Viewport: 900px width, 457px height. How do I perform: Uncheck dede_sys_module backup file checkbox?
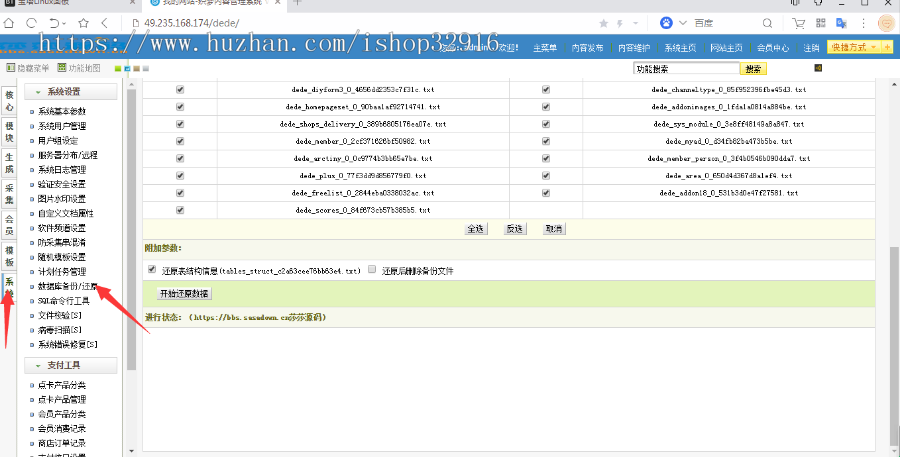546,124
